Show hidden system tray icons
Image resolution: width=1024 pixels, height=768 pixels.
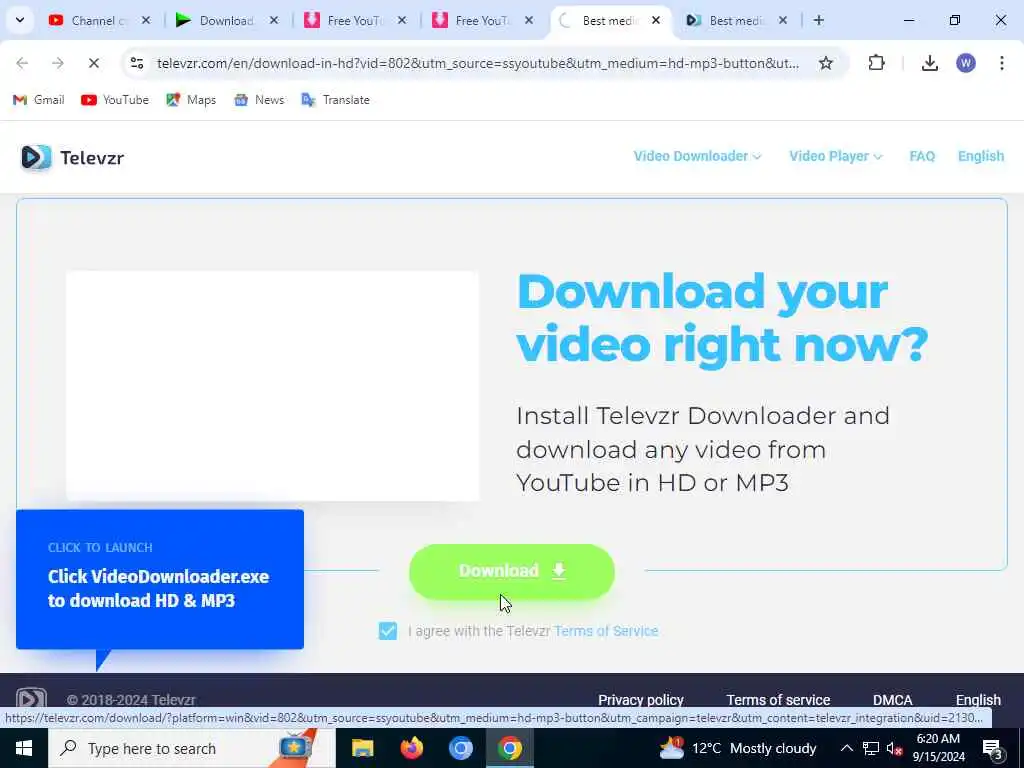point(846,748)
